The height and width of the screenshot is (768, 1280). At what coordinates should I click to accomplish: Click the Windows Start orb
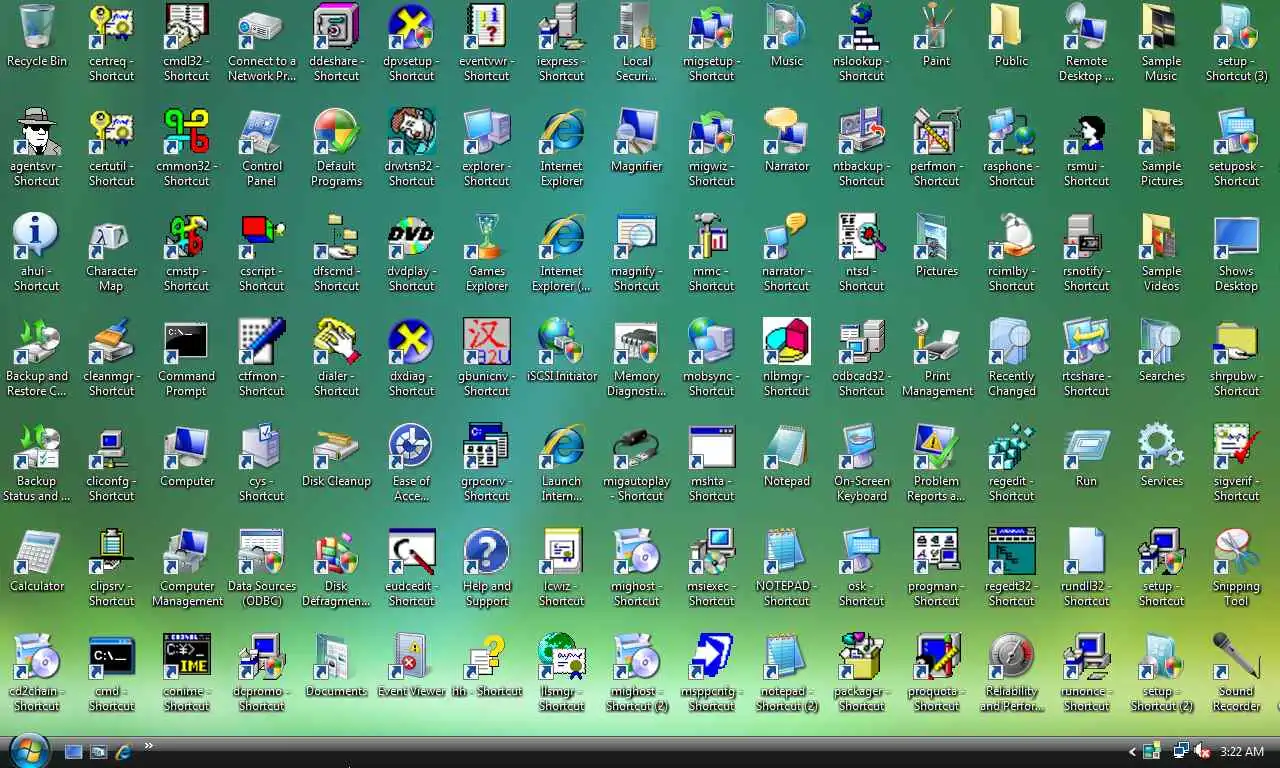pyautogui.click(x=29, y=751)
